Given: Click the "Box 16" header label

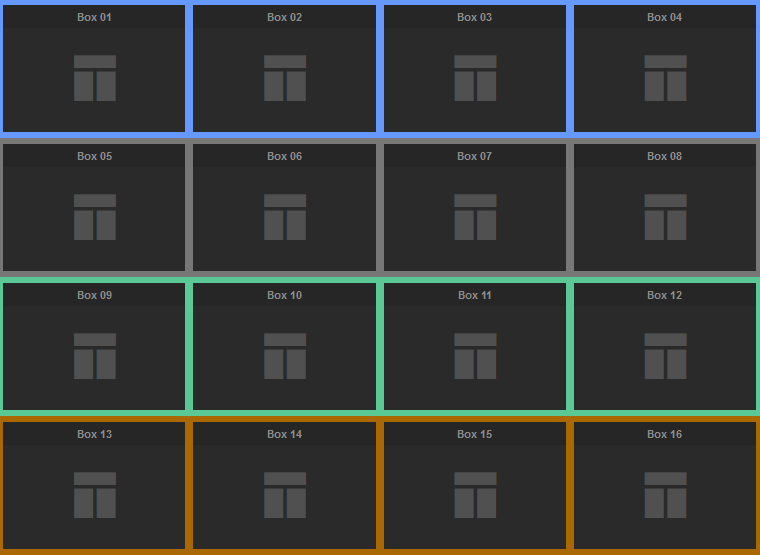Looking at the screenshot, I should (665, 434).
